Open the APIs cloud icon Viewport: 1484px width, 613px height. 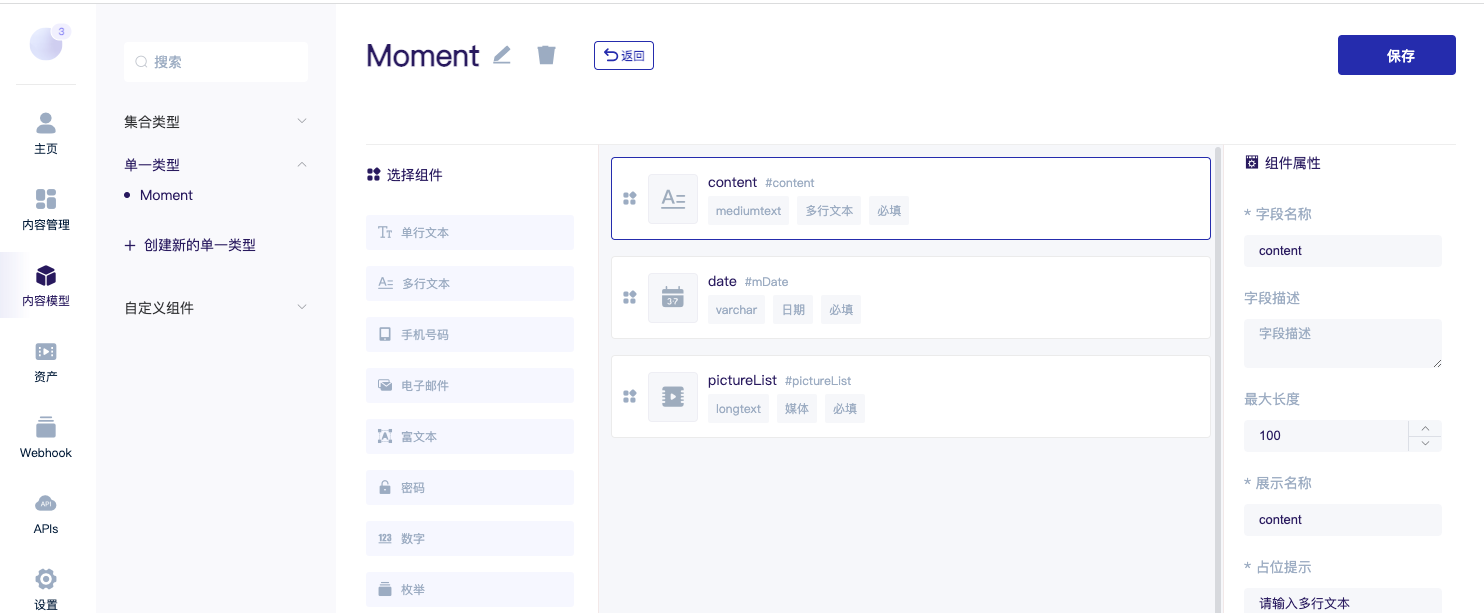[x=46, y=503]
